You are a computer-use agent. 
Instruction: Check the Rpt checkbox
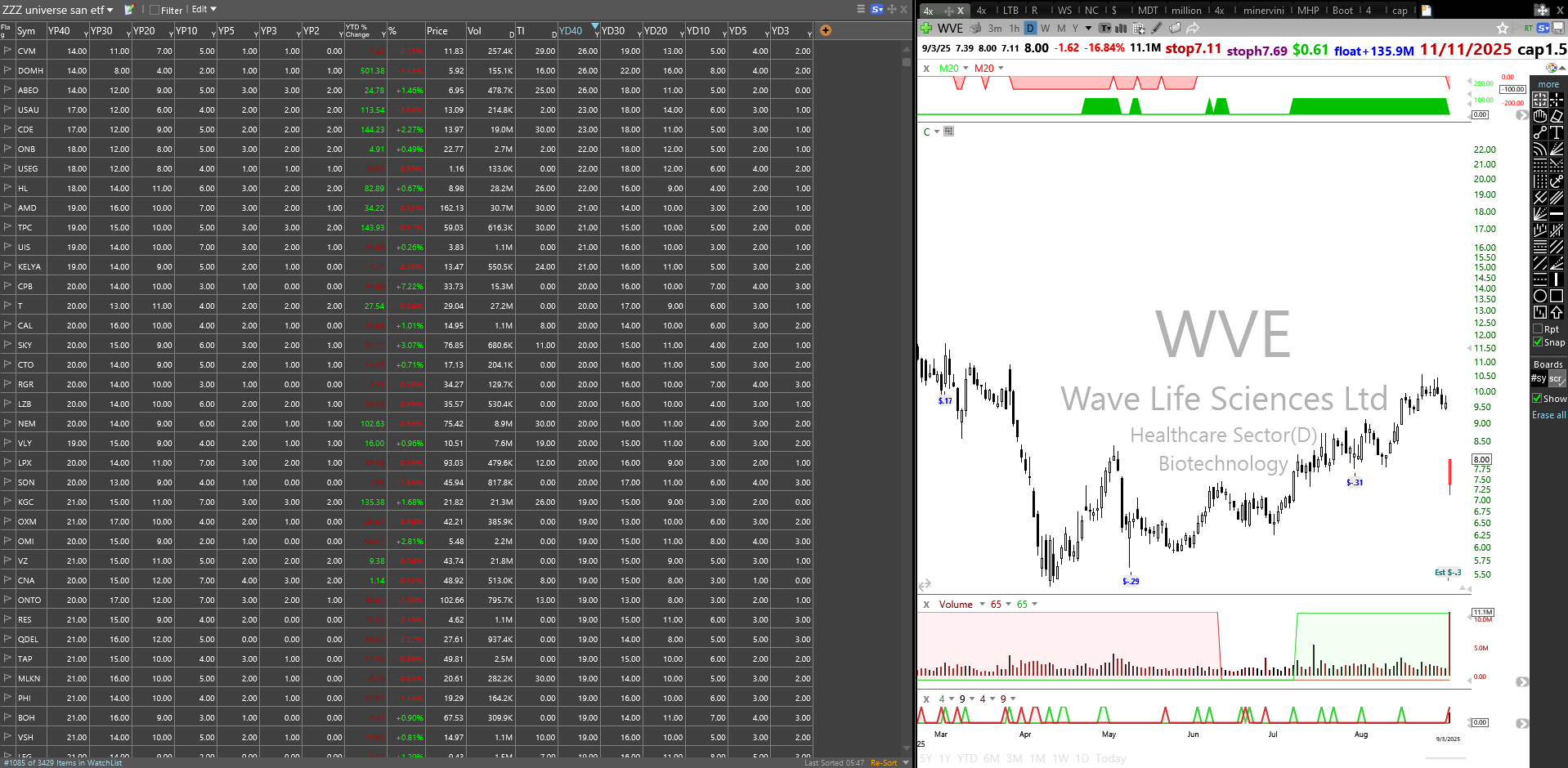coord(1538,329)
